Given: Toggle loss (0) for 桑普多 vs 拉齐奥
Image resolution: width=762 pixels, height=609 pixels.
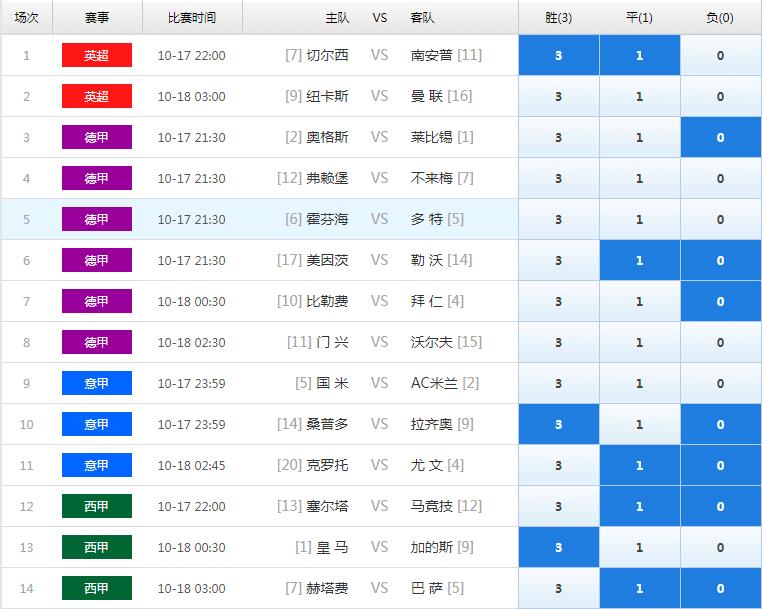Looking at the screenshot, I should [x=721, y=424].
